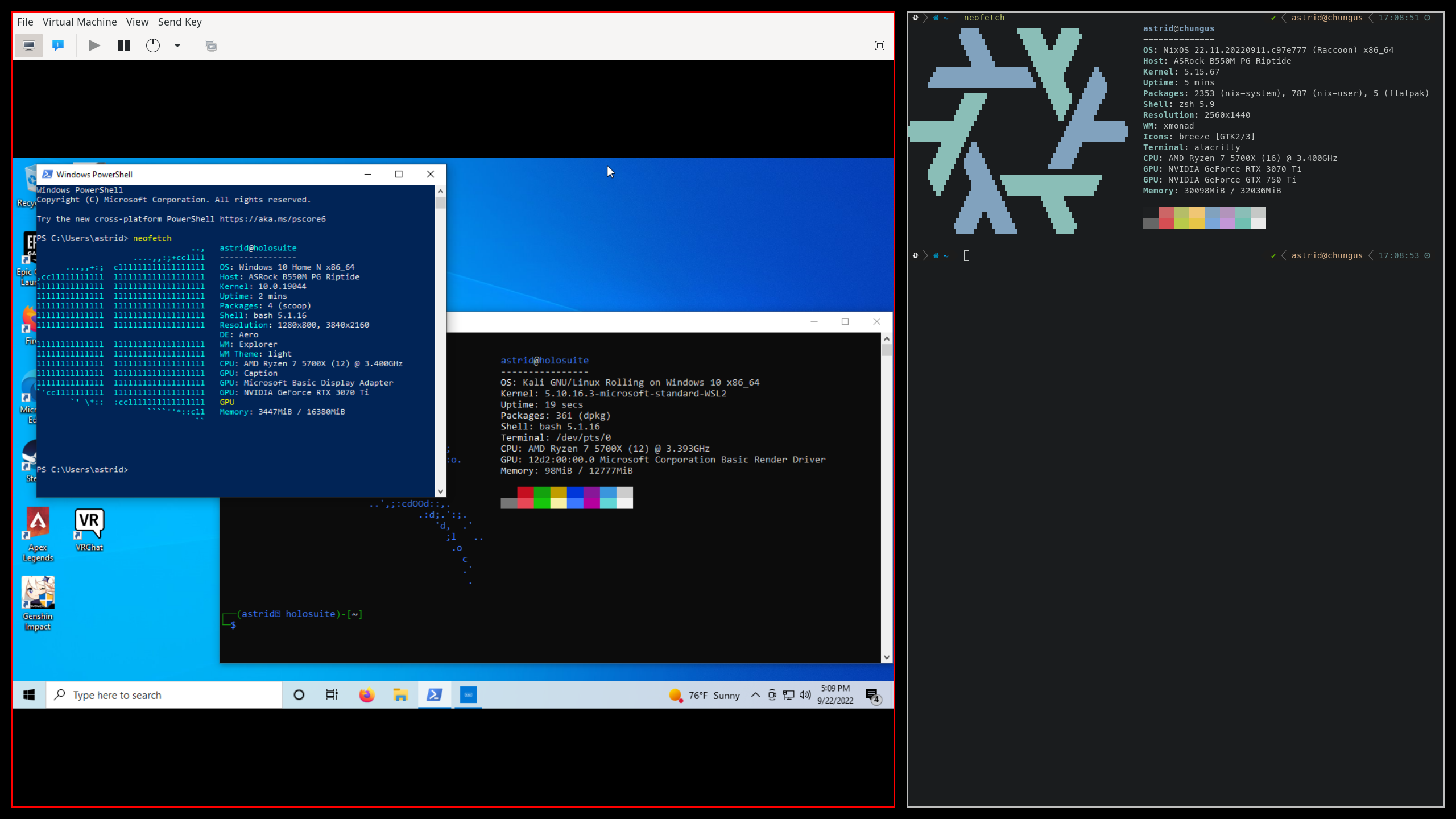The width and height of the screenshot is (1456, 819).
Task: Pause the running virtual machine
Action: pyautogui.click(x=123, y=45)
